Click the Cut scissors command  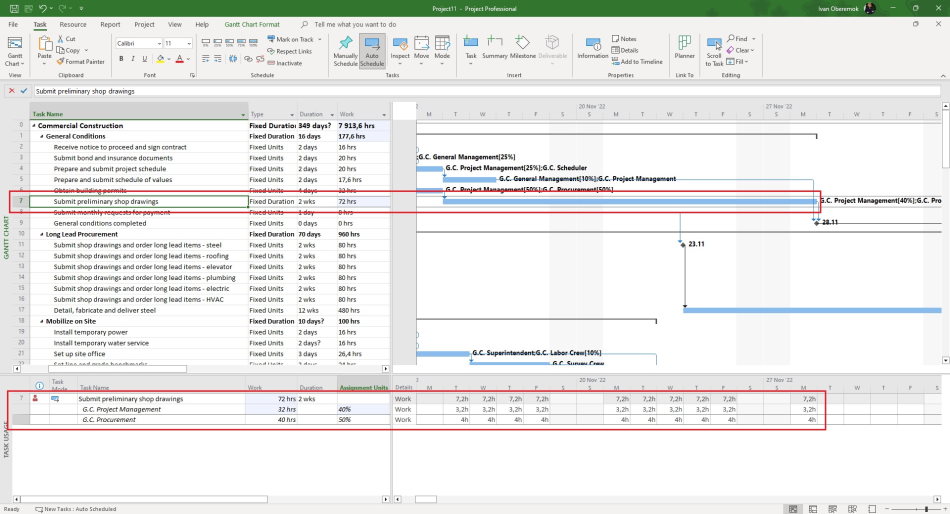67,39
